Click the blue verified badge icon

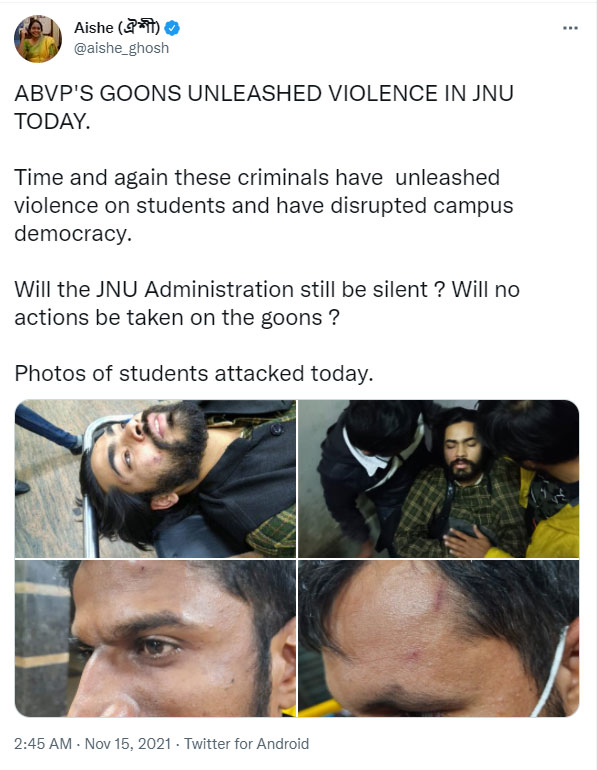[x=171, y=28]
